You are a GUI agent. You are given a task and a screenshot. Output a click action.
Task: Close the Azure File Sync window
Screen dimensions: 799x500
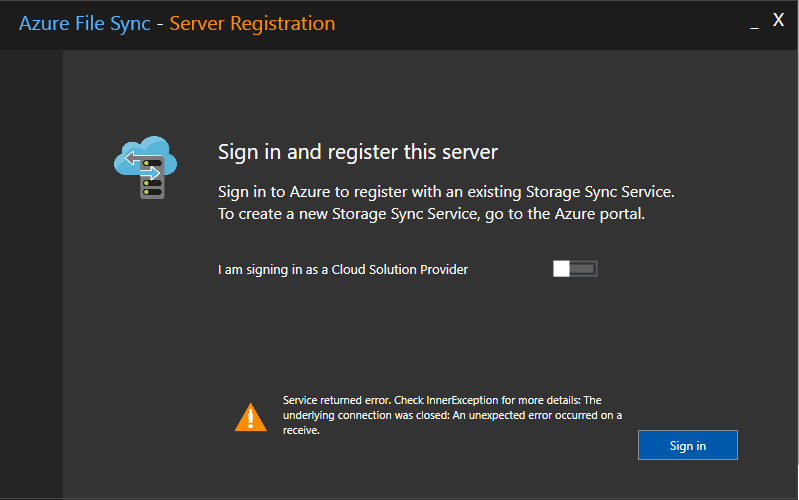(778, 21)
